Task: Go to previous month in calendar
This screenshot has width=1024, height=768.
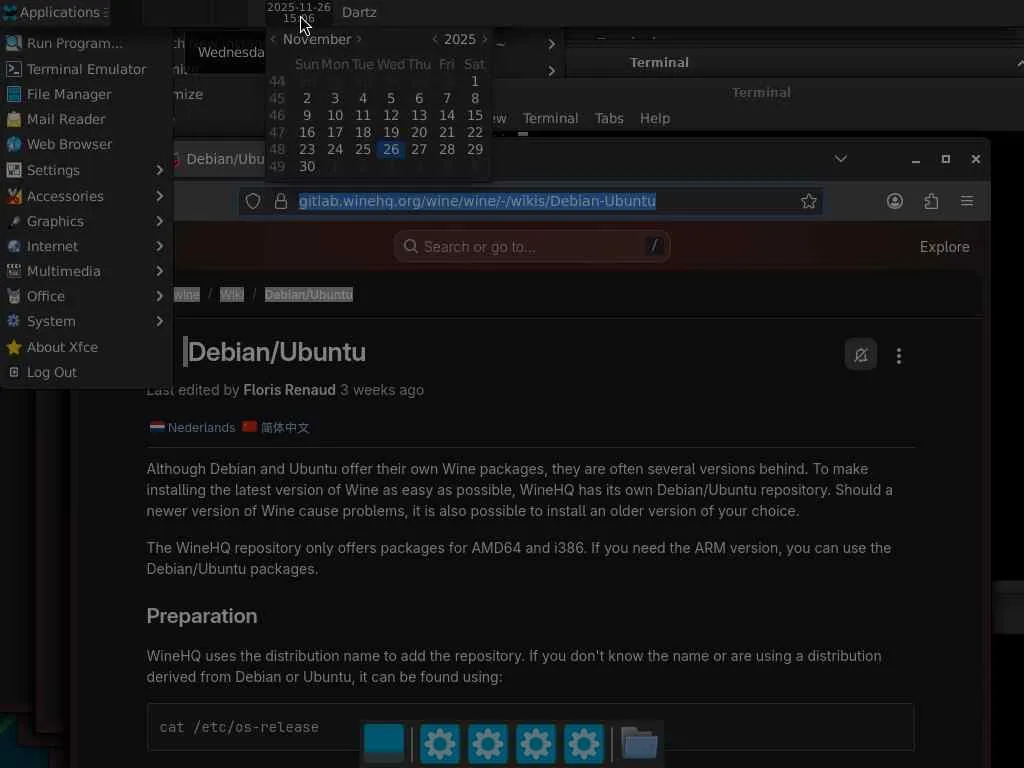Action: 273,39
